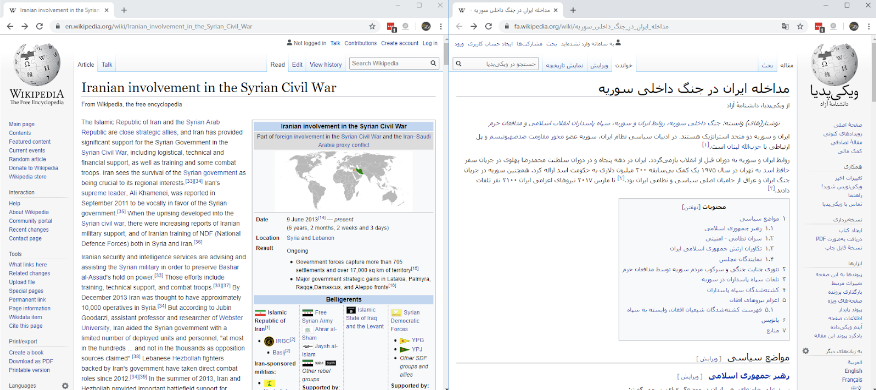Click Cite this page link
876x390 pixels.
(25, 326)
